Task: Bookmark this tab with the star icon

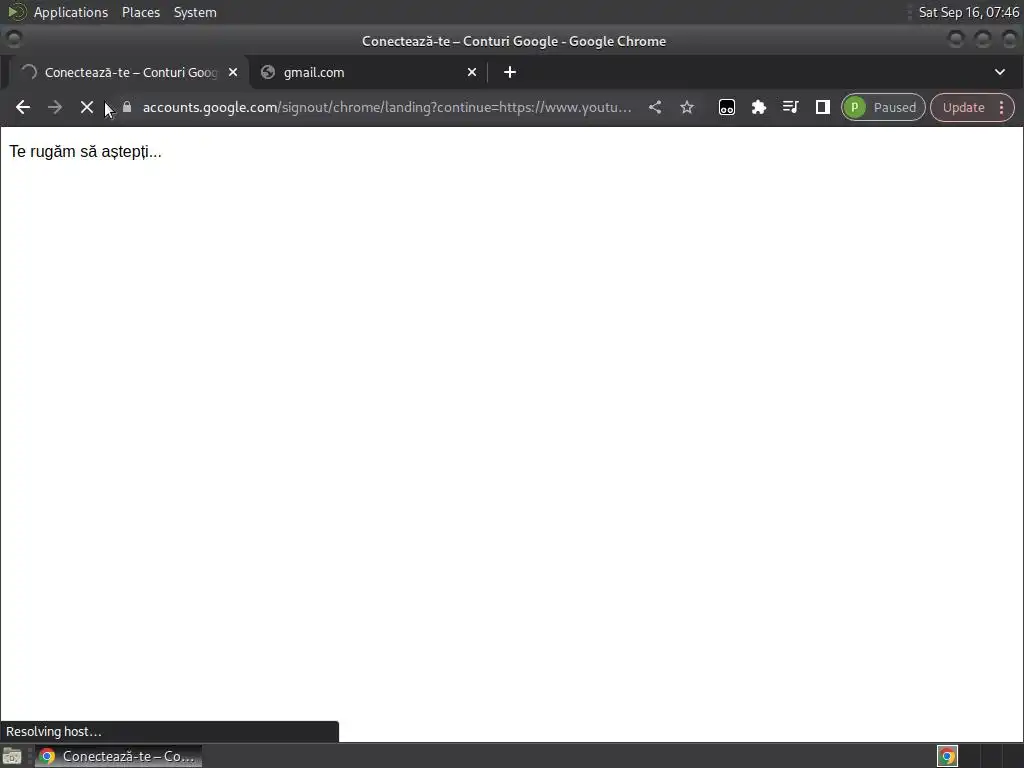Action: tap(687, 107)
